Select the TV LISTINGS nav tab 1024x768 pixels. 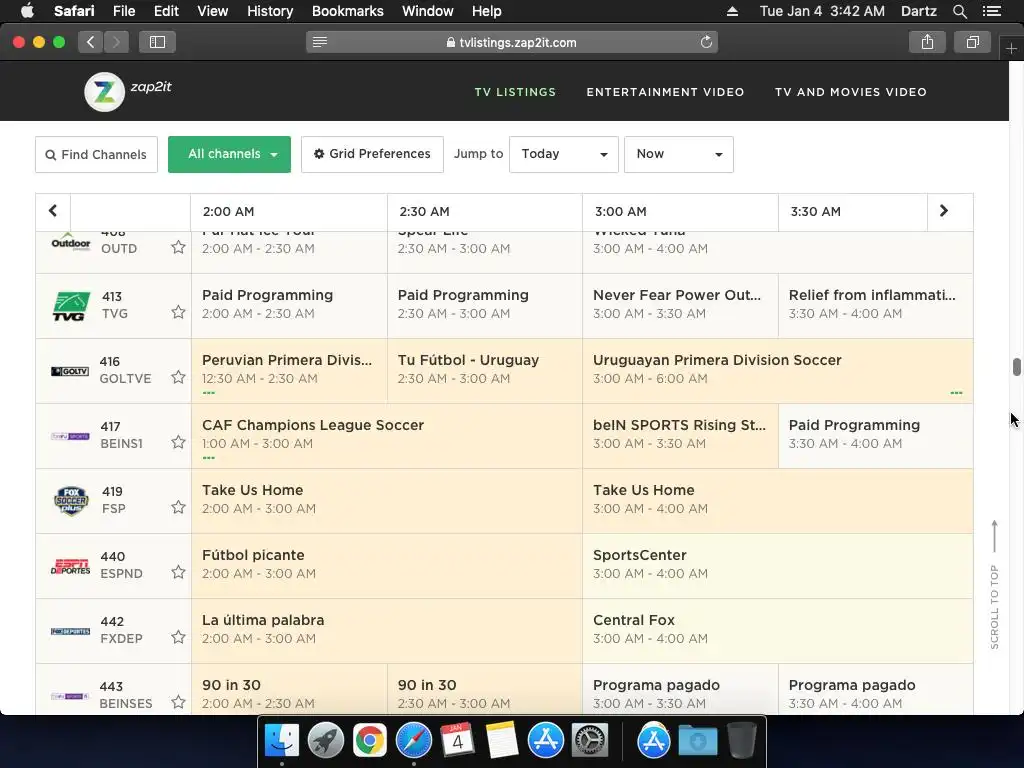point(515,92)
